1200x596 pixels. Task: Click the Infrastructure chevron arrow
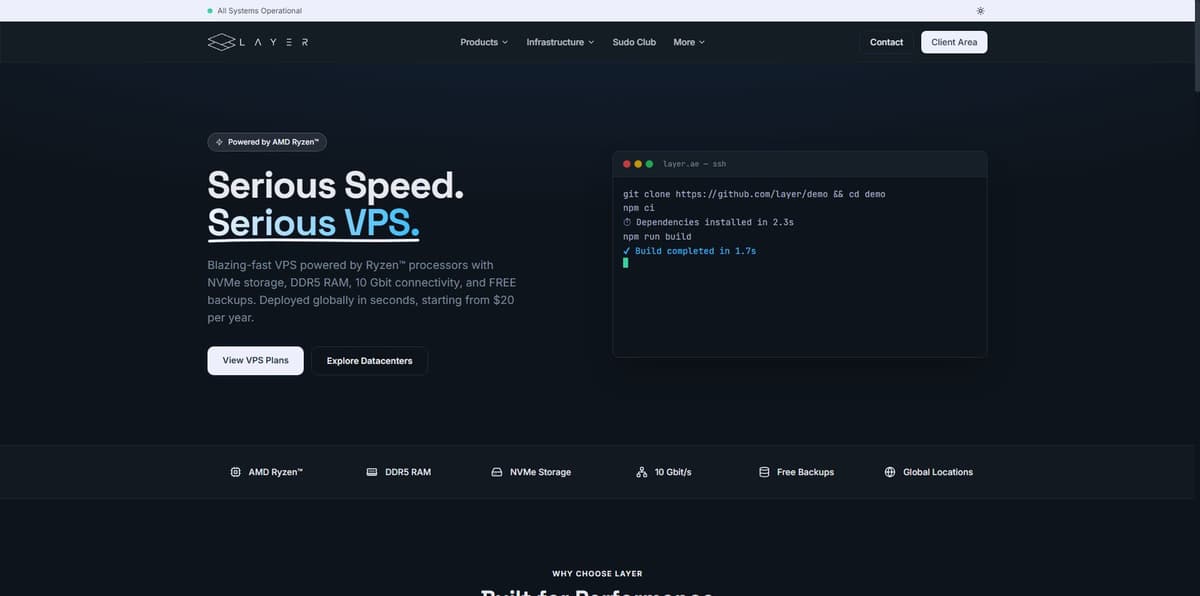pyautogui.click(x=591, y=42)
